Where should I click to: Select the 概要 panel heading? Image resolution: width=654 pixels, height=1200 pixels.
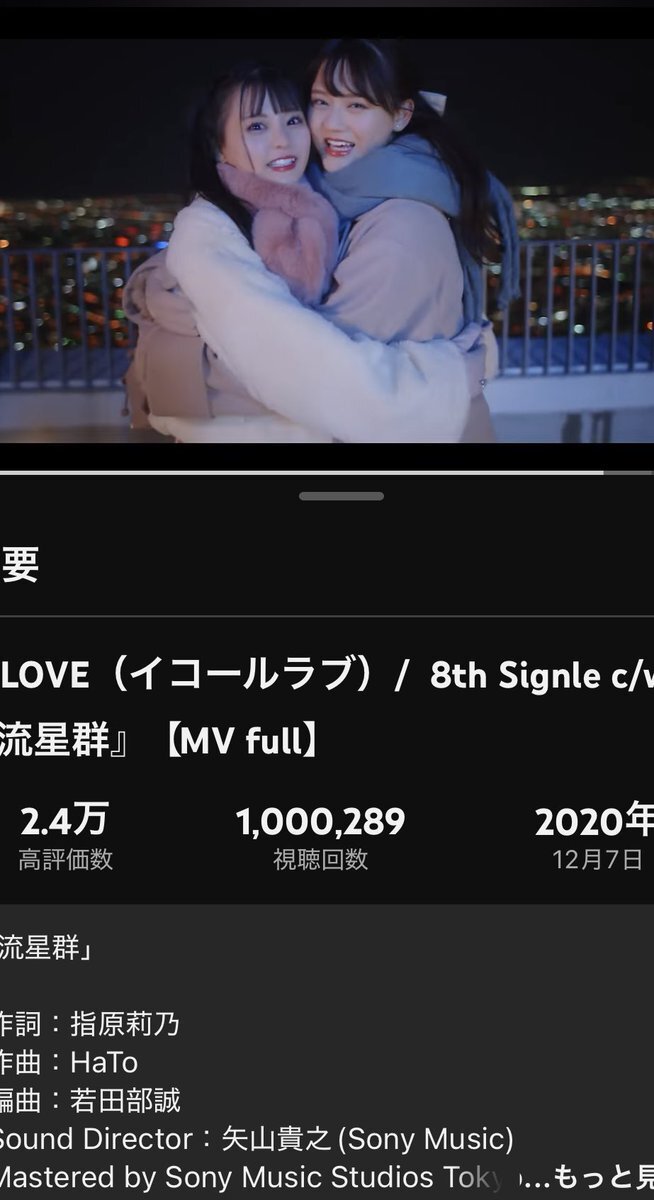(x=19, y=565)
